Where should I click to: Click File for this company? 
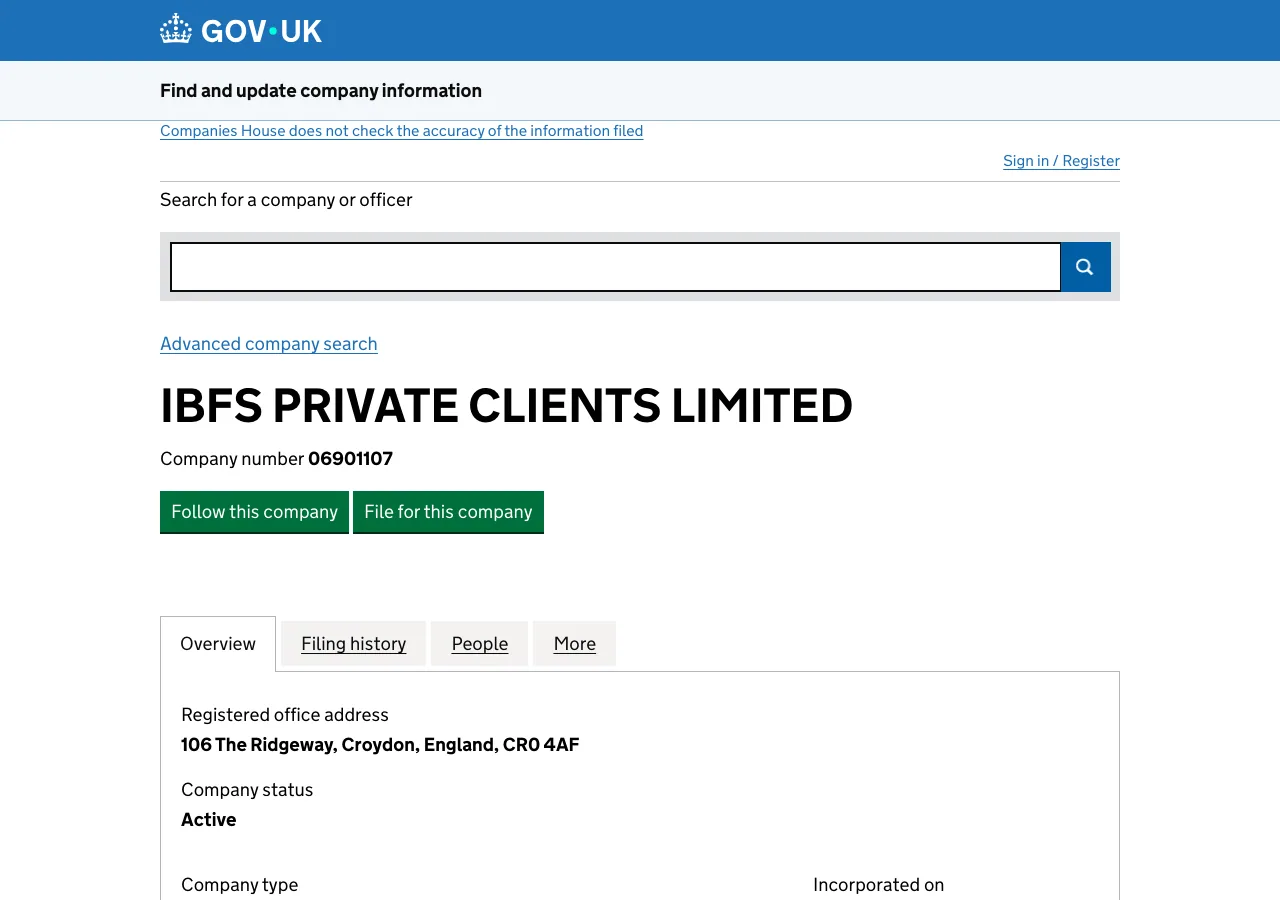(x=448, y=512)
